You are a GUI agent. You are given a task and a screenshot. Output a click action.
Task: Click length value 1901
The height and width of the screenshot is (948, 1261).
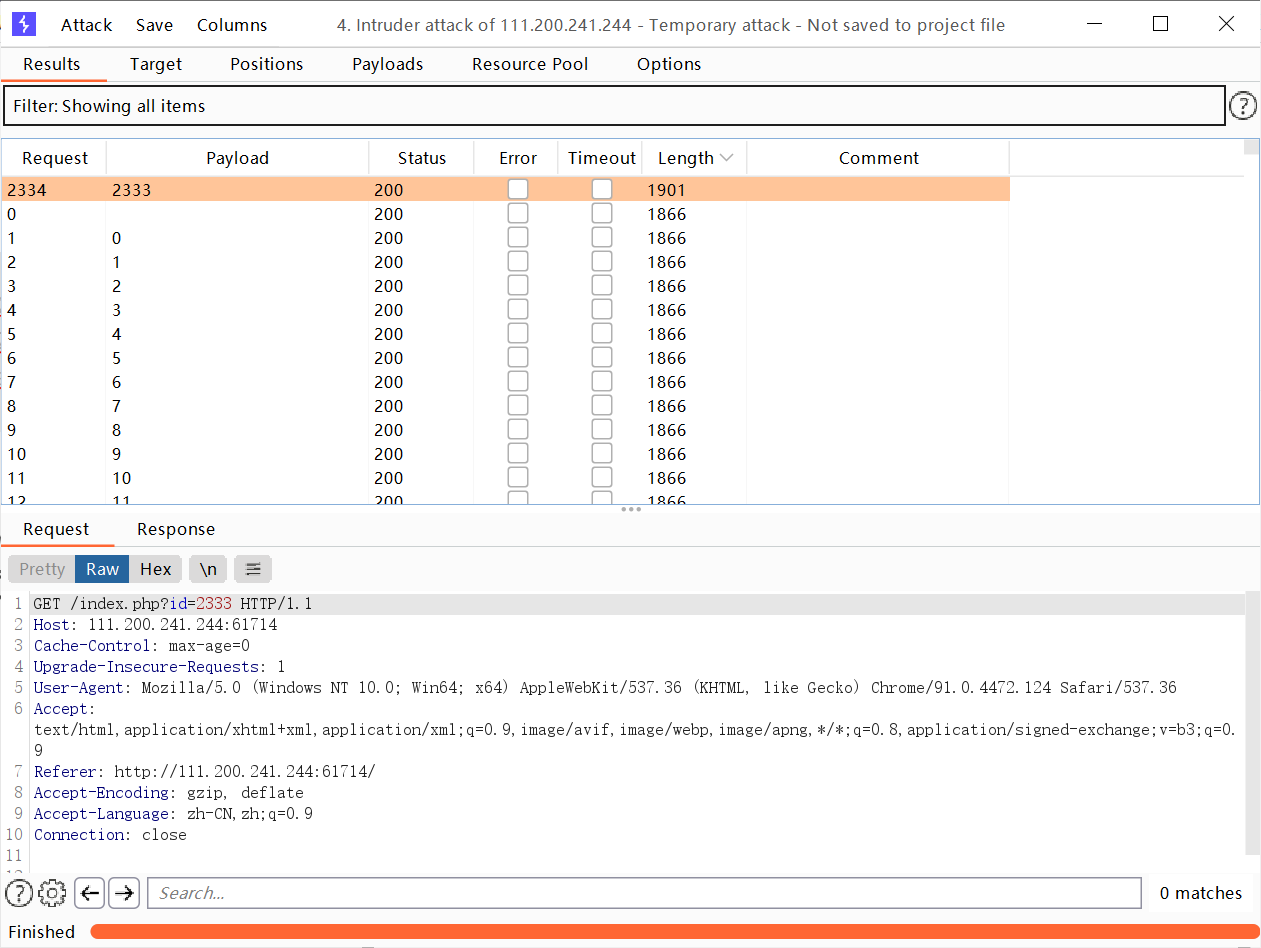(666, 190)
